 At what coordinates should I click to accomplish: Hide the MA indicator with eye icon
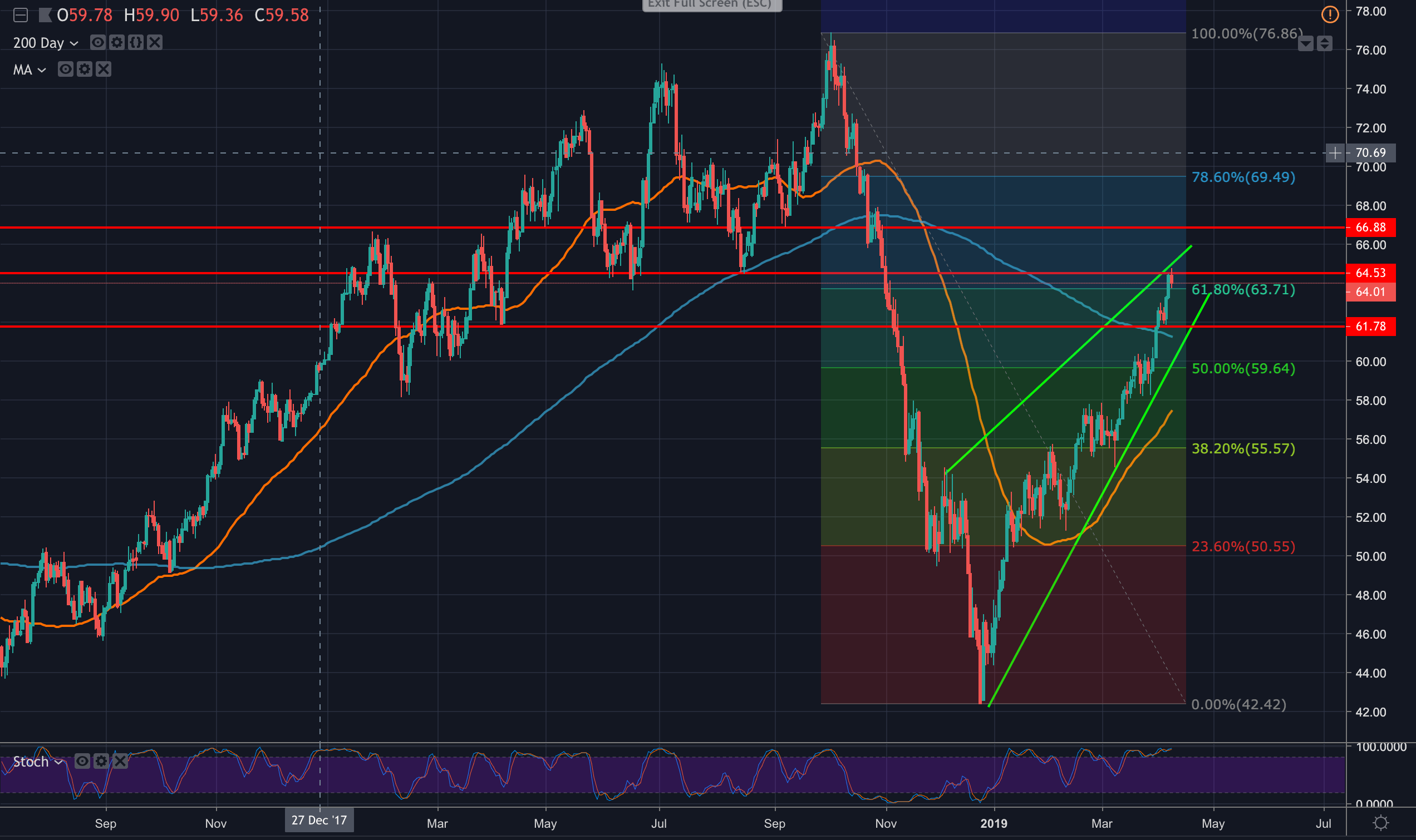point(66,69)
